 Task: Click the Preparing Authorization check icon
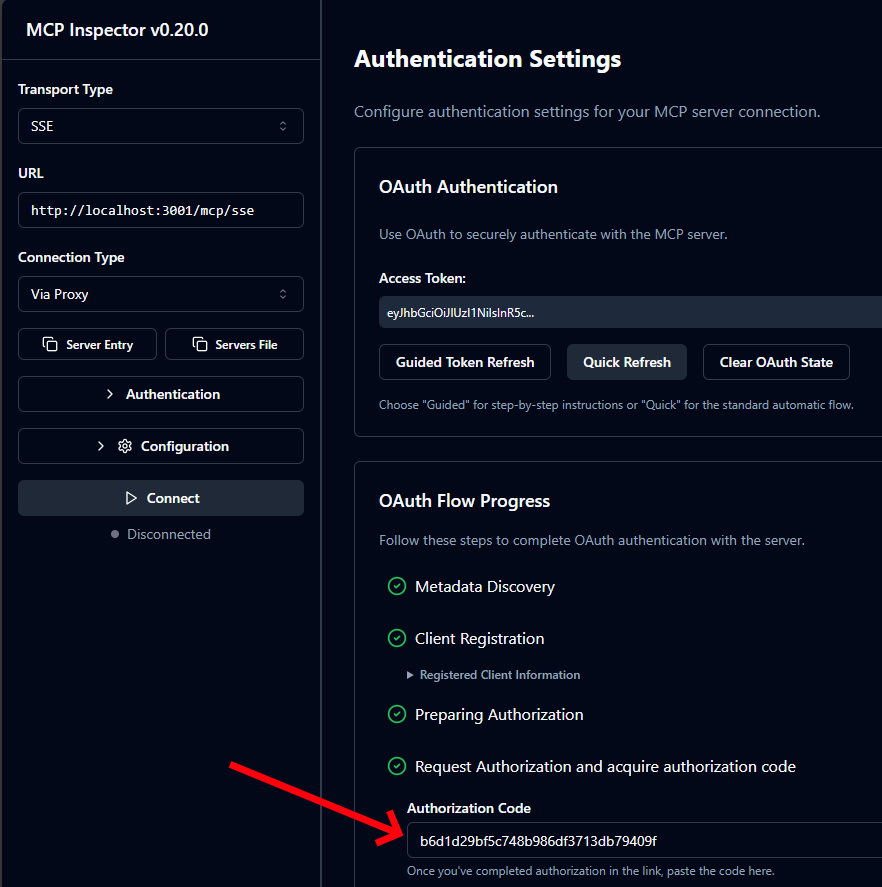[397, 714]
